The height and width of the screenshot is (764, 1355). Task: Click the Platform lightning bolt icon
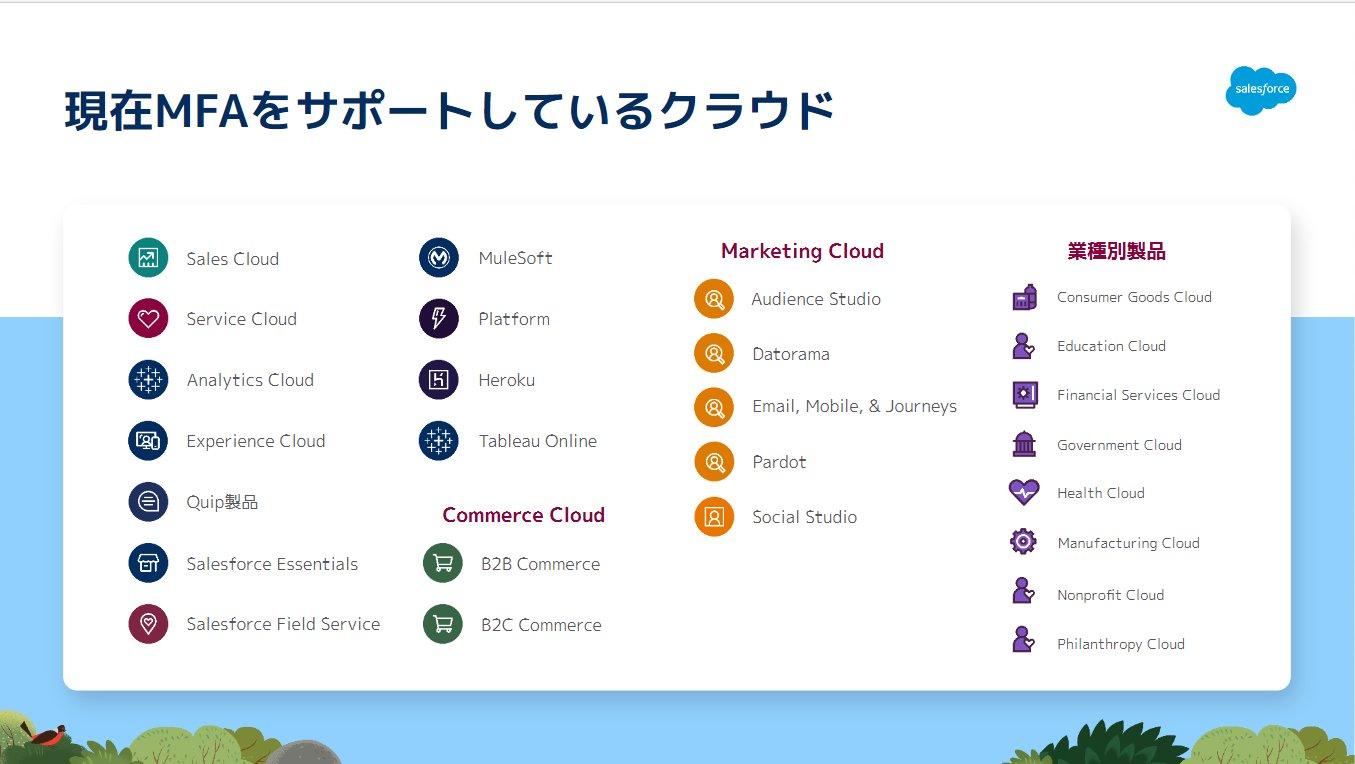click(439, 319)
